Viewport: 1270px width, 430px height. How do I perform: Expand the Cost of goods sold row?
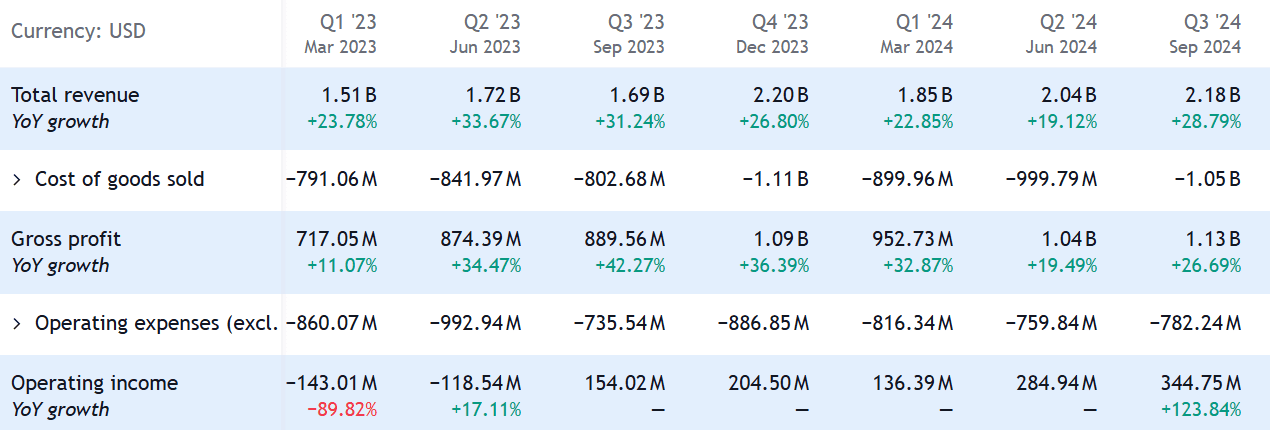click(17, 180)
